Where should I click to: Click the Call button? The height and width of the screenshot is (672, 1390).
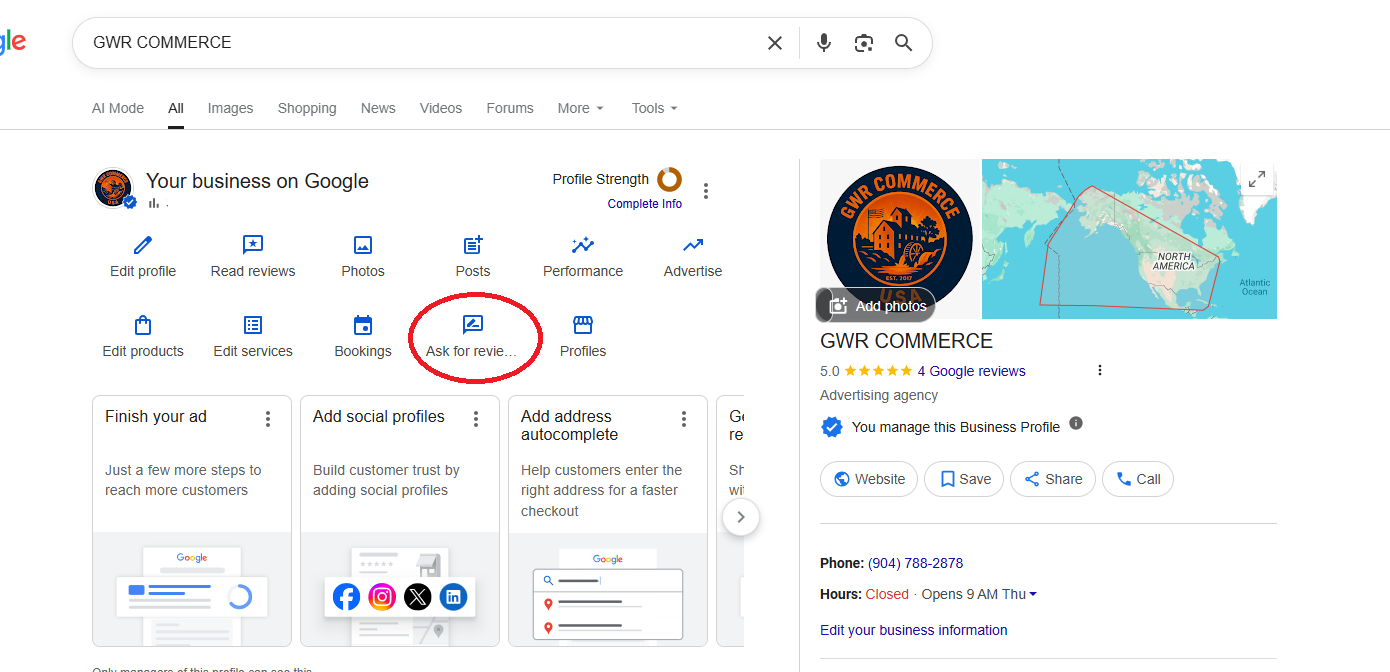click(x=1138, y=479)
